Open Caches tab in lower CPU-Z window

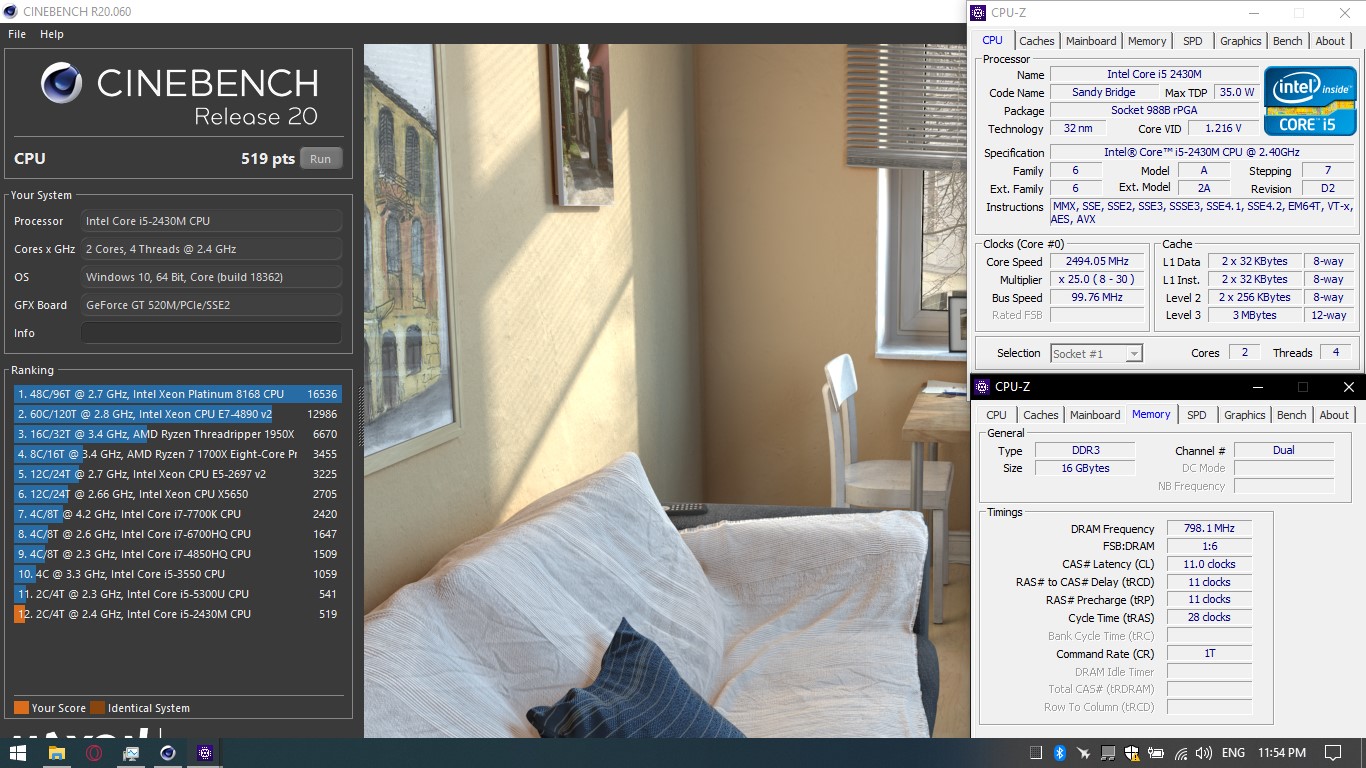click(x=1041, y=415)
